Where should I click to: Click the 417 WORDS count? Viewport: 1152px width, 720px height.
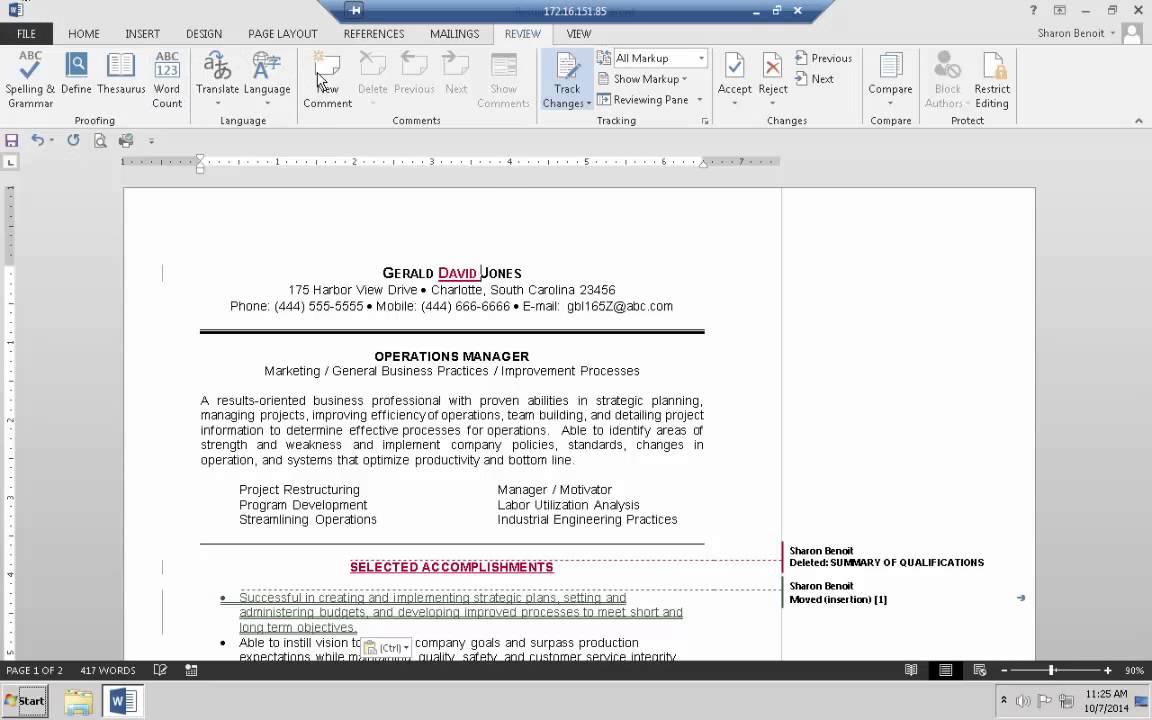(x=108, y=670)
